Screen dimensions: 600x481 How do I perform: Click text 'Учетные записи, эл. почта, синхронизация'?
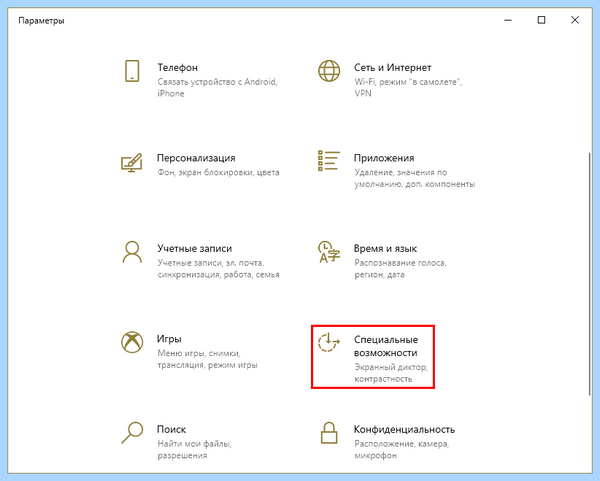click(218, 269)
